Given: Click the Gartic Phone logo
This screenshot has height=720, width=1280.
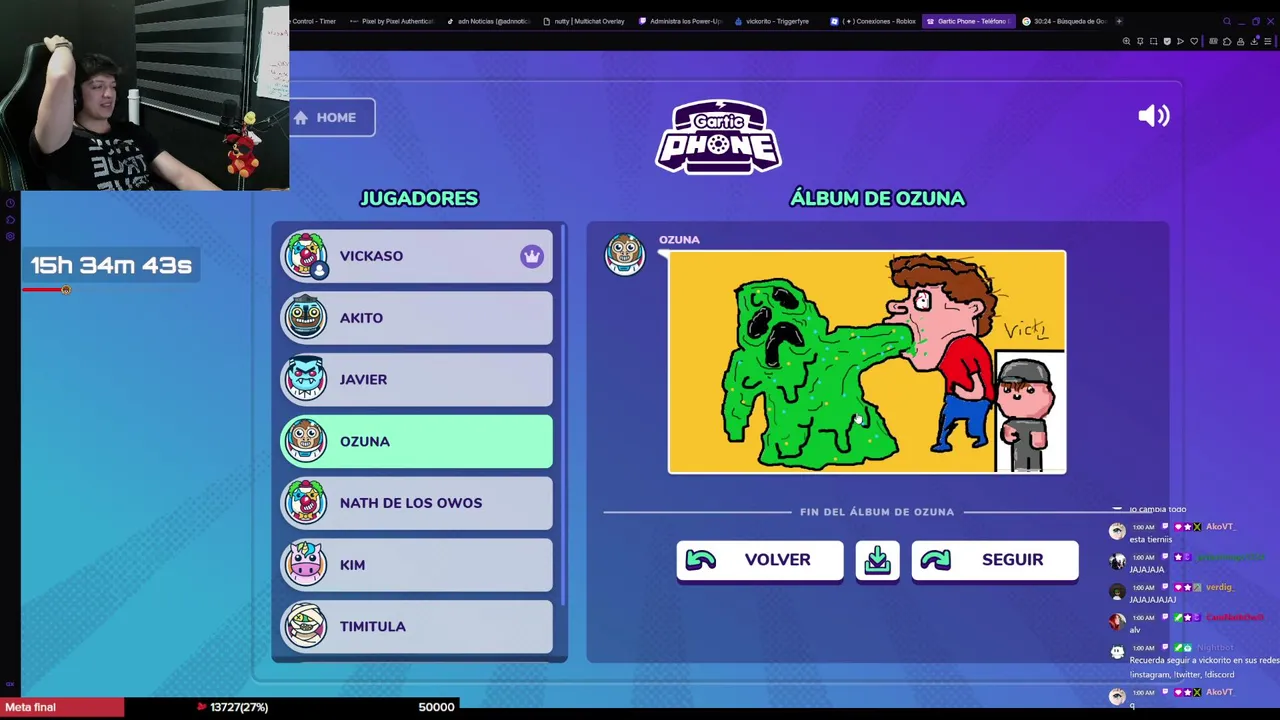Looking at the screenshot, I should [718, 136].
